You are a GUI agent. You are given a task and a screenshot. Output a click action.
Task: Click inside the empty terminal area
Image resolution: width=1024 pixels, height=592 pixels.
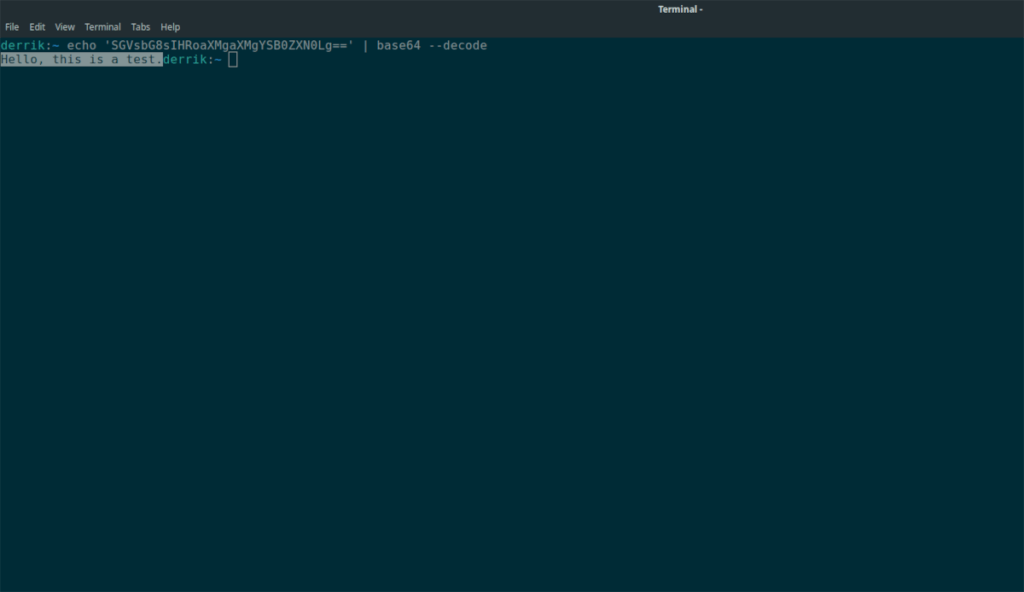pyautogui.click(x=500, y=300)
